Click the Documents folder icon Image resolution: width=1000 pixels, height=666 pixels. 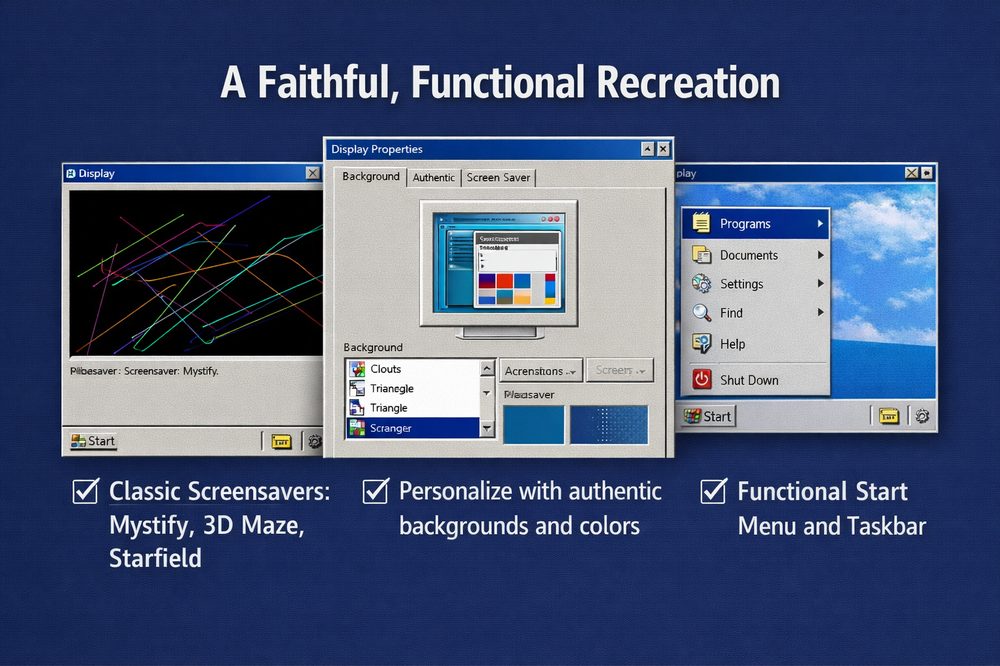click(x=702, y=255)
